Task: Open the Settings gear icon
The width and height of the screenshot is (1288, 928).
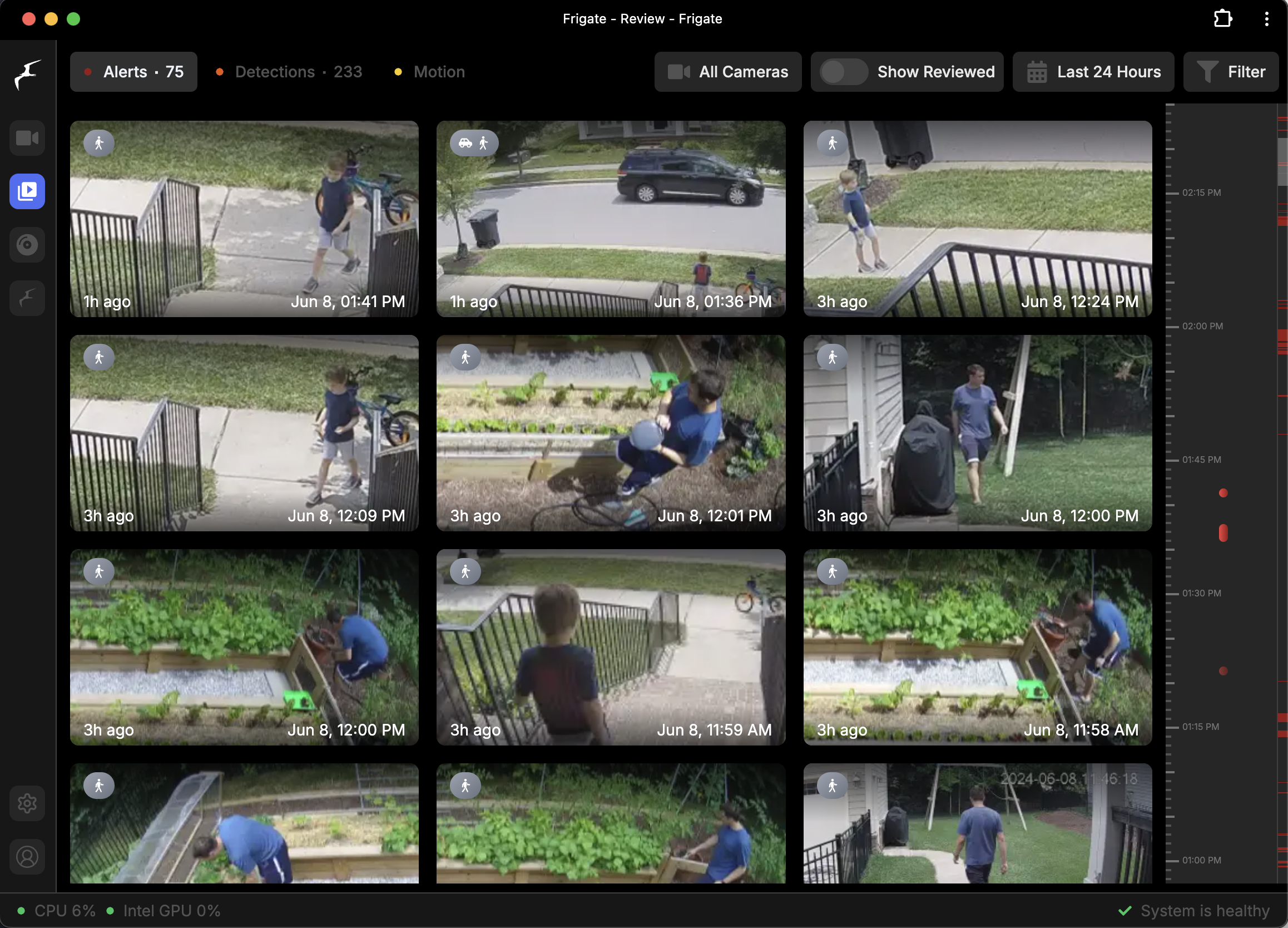Action: click(27, 803)
